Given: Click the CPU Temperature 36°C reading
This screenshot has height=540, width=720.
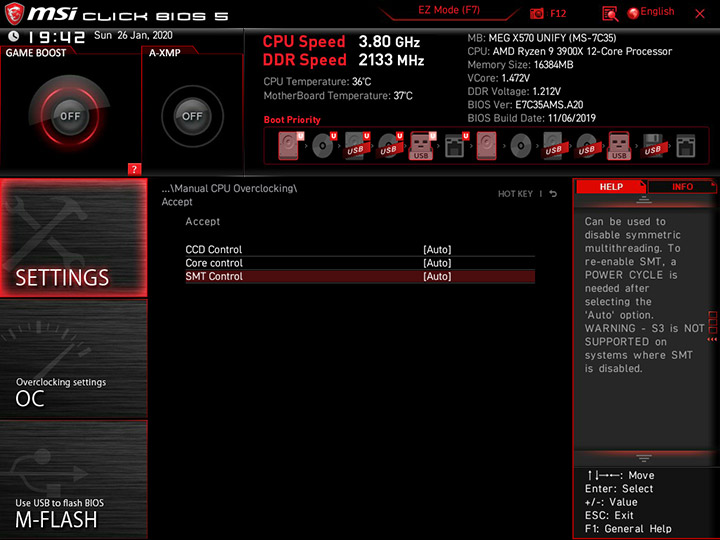Looking at the screenshot, I should 317,82.
